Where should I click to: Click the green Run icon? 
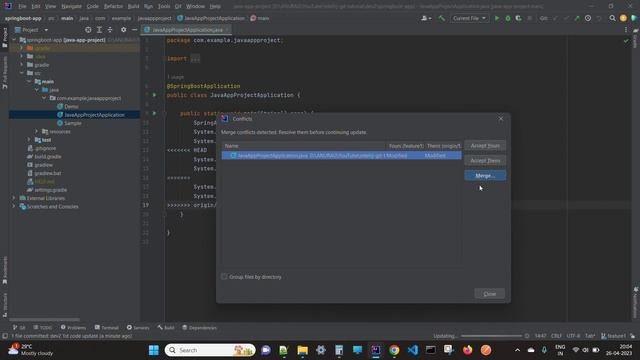(x=497, y=18)
